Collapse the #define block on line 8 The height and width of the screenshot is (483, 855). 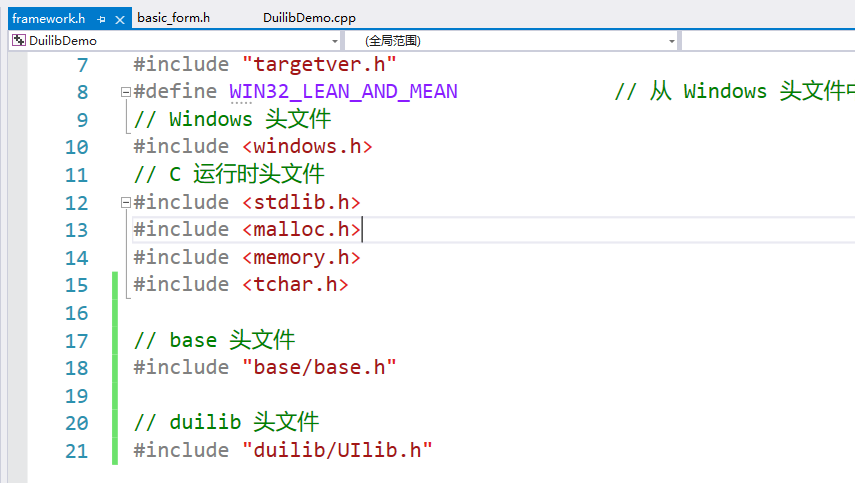point(125,92)
